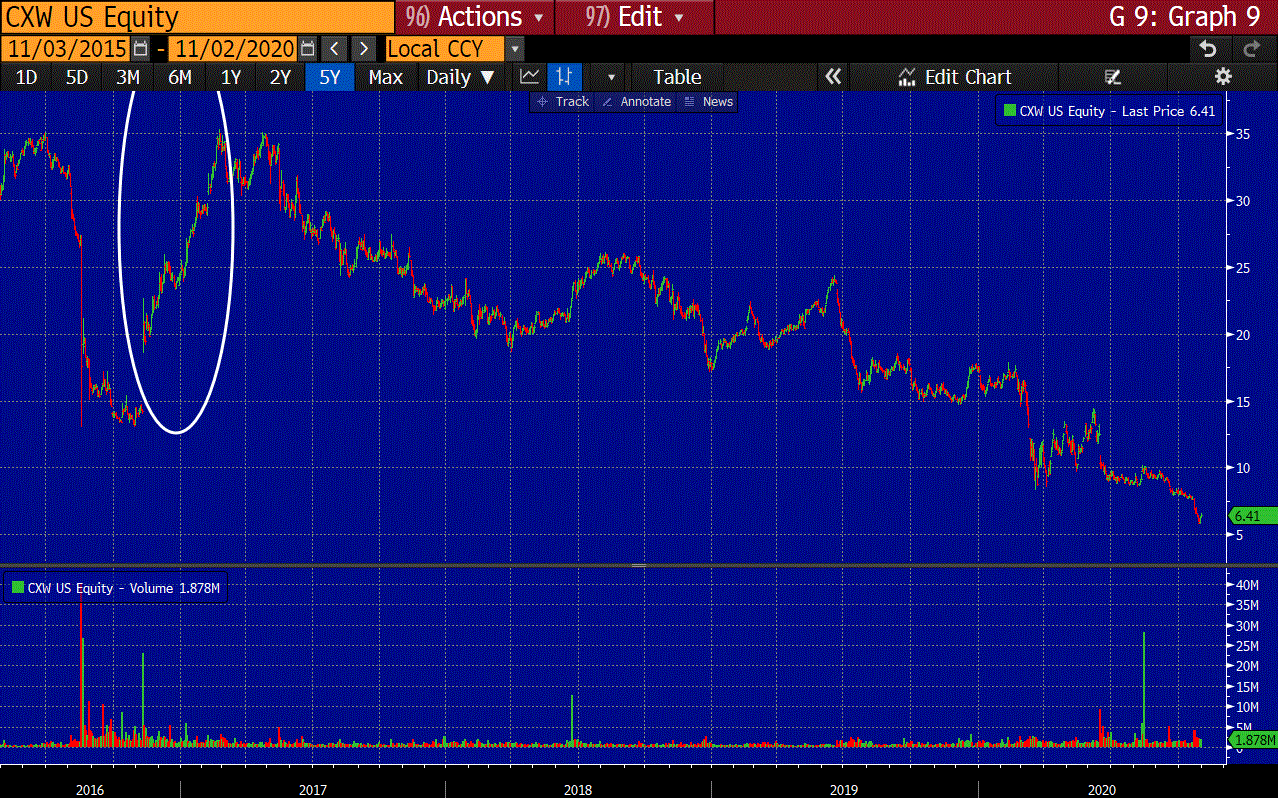Click the green CXW price legend swatch
This screenshot has width=1278, height=798.
click(1009, 111)
